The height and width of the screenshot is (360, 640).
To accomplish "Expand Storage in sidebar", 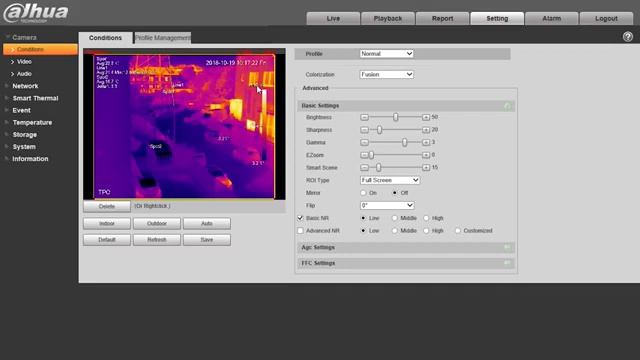I will (24, 135).
